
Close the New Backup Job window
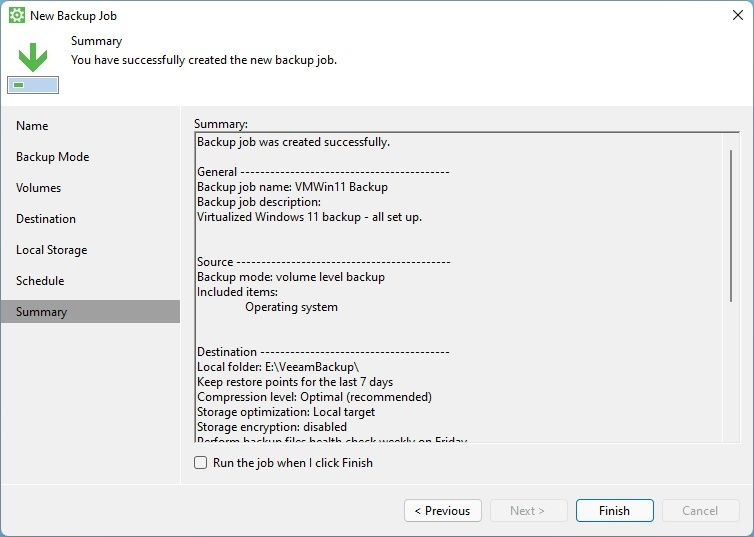tap(738, 15)
